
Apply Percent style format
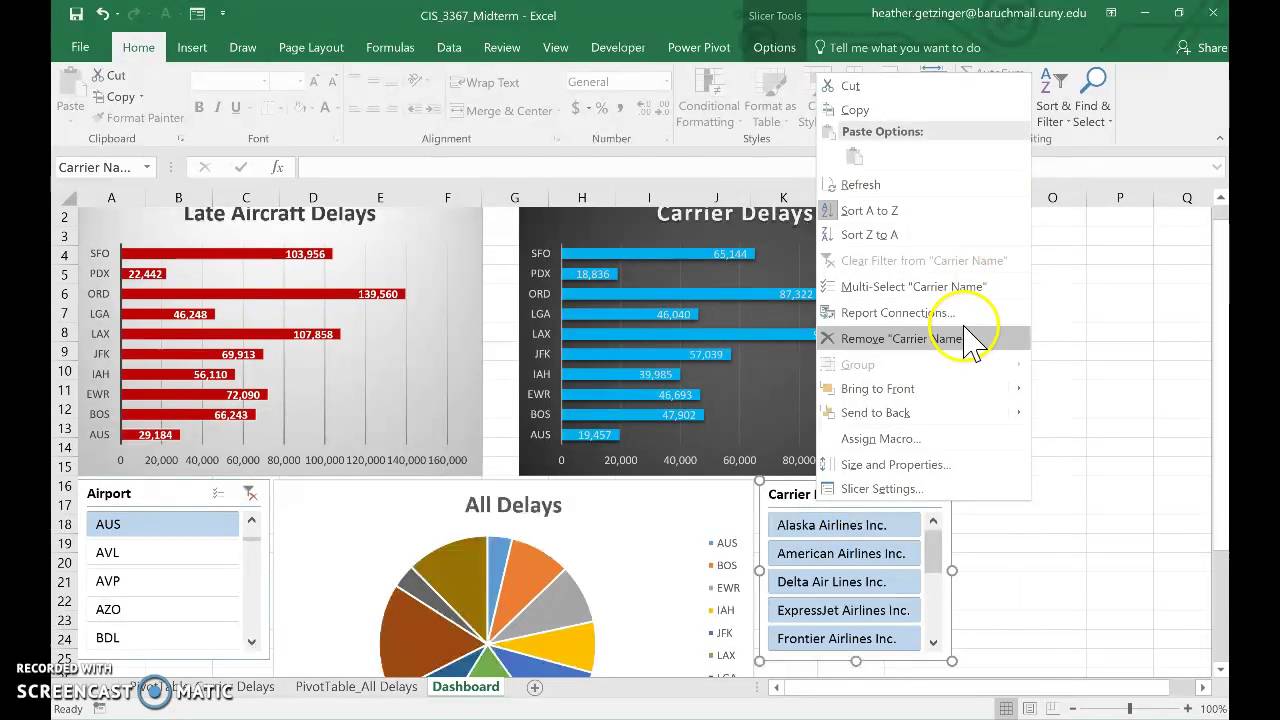[602, 107]
